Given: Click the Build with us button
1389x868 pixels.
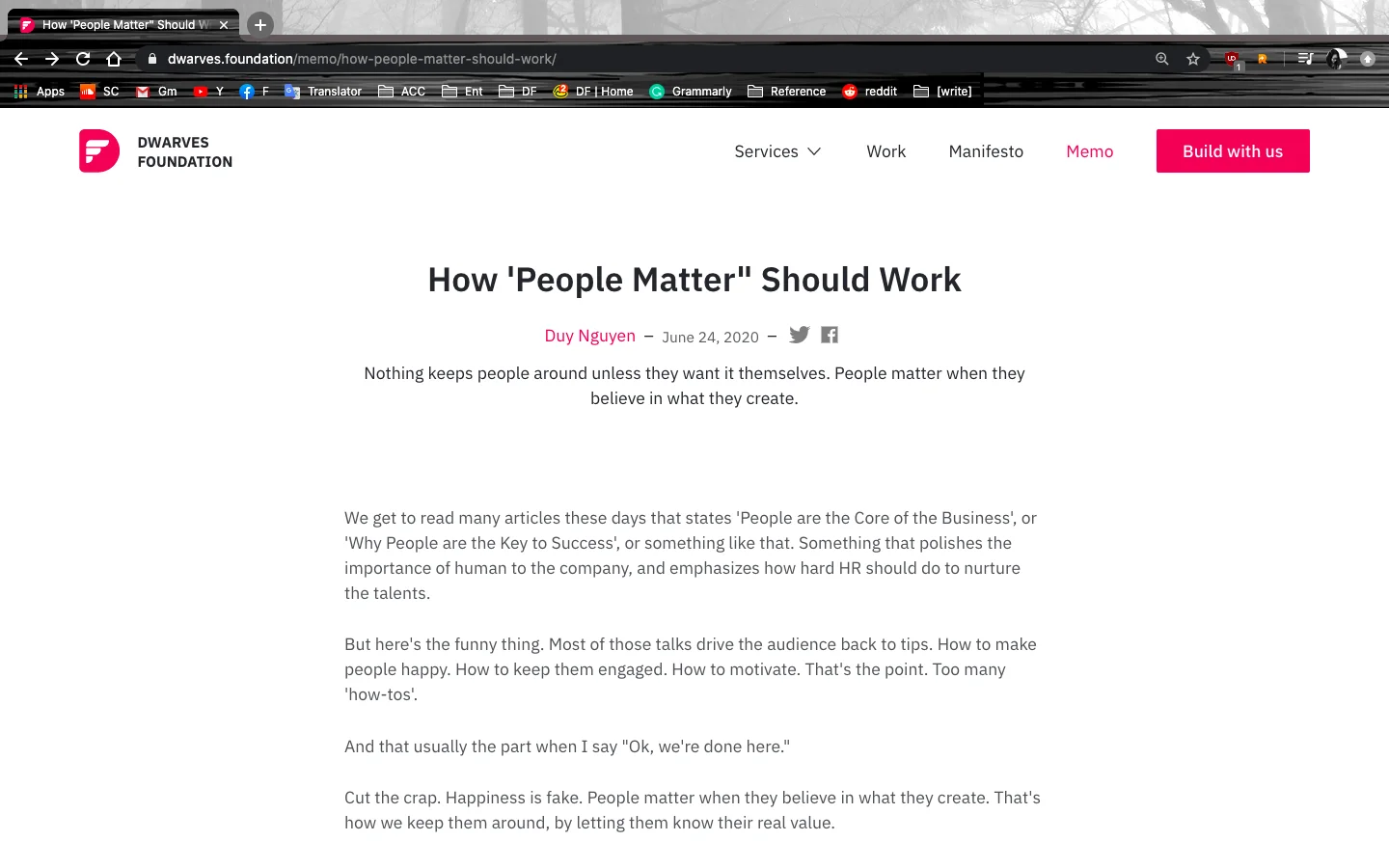Looking at the screenshot, I should (x=1233, y=151).
